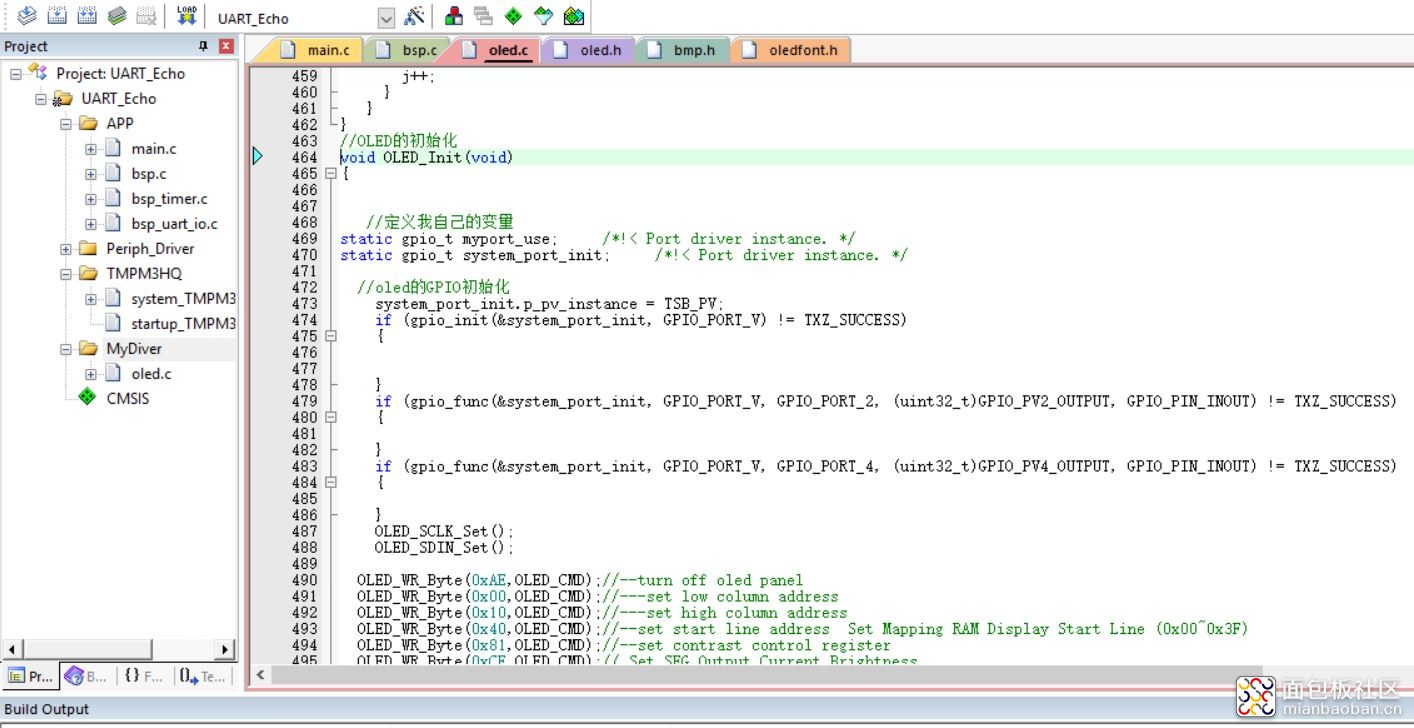Expand the system_TMPM3 file node

click(91, 298)
